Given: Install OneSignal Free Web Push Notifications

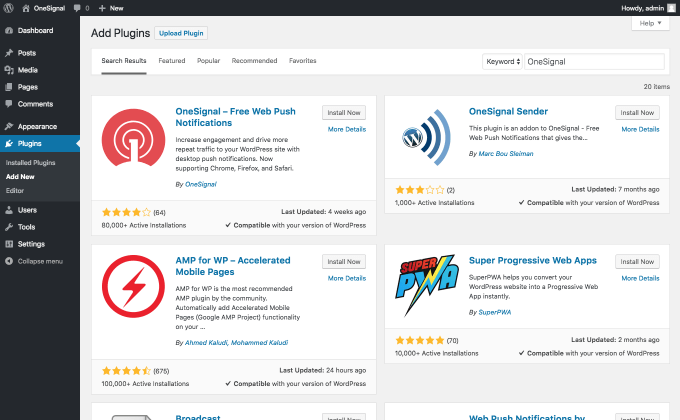Looking at the screenshot, I should [x=344, y=112].
